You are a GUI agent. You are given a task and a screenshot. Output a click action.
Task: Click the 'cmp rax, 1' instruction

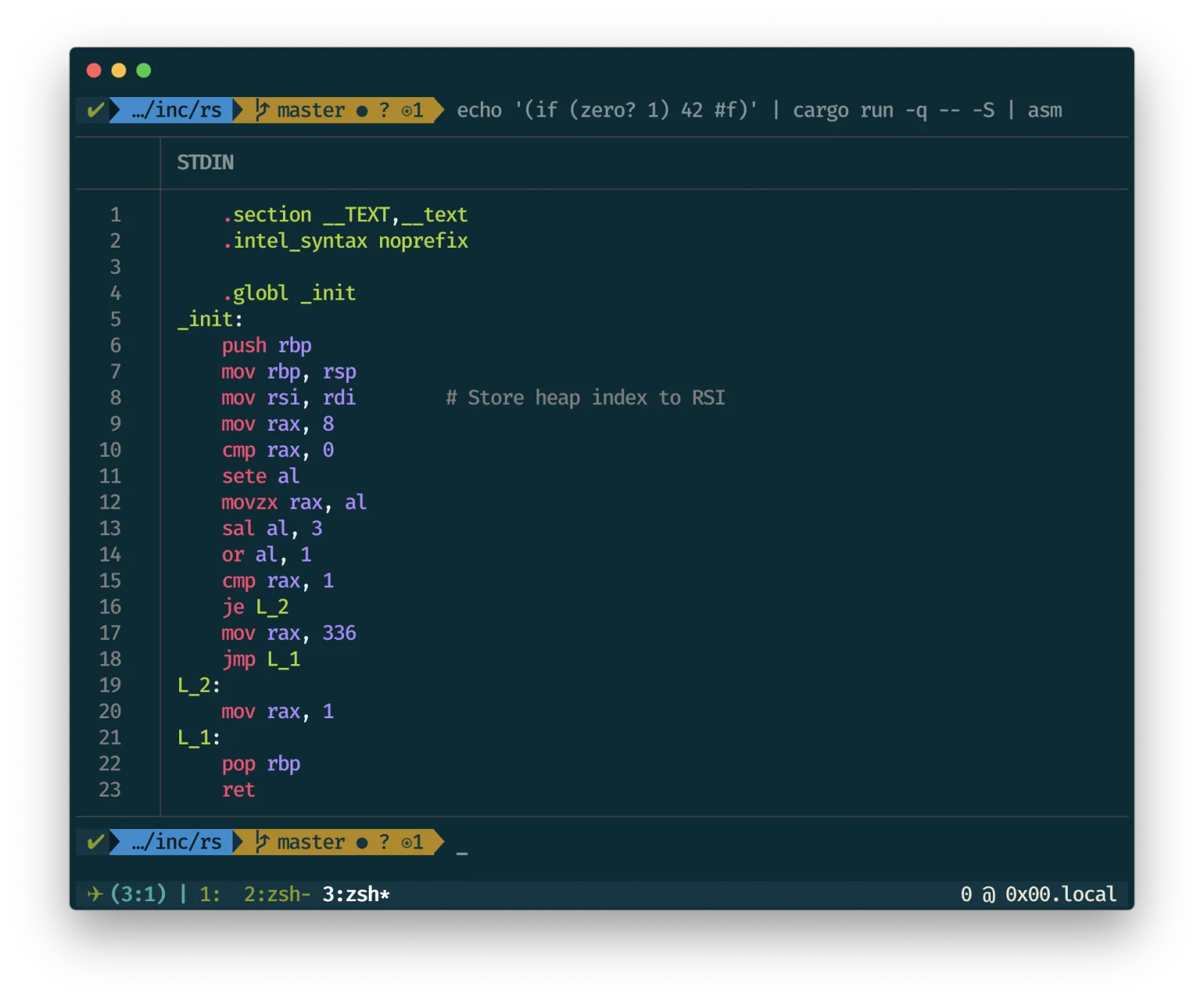pyautogui.click(x=278, y=580)
